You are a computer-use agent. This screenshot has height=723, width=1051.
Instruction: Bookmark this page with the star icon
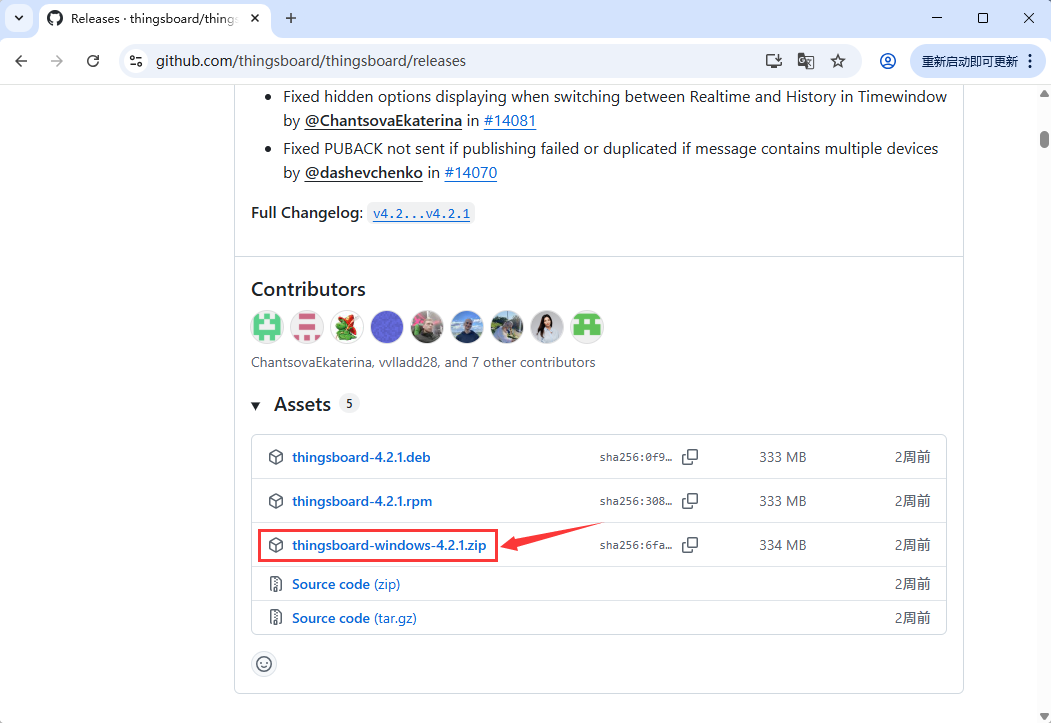coord(838,61)
